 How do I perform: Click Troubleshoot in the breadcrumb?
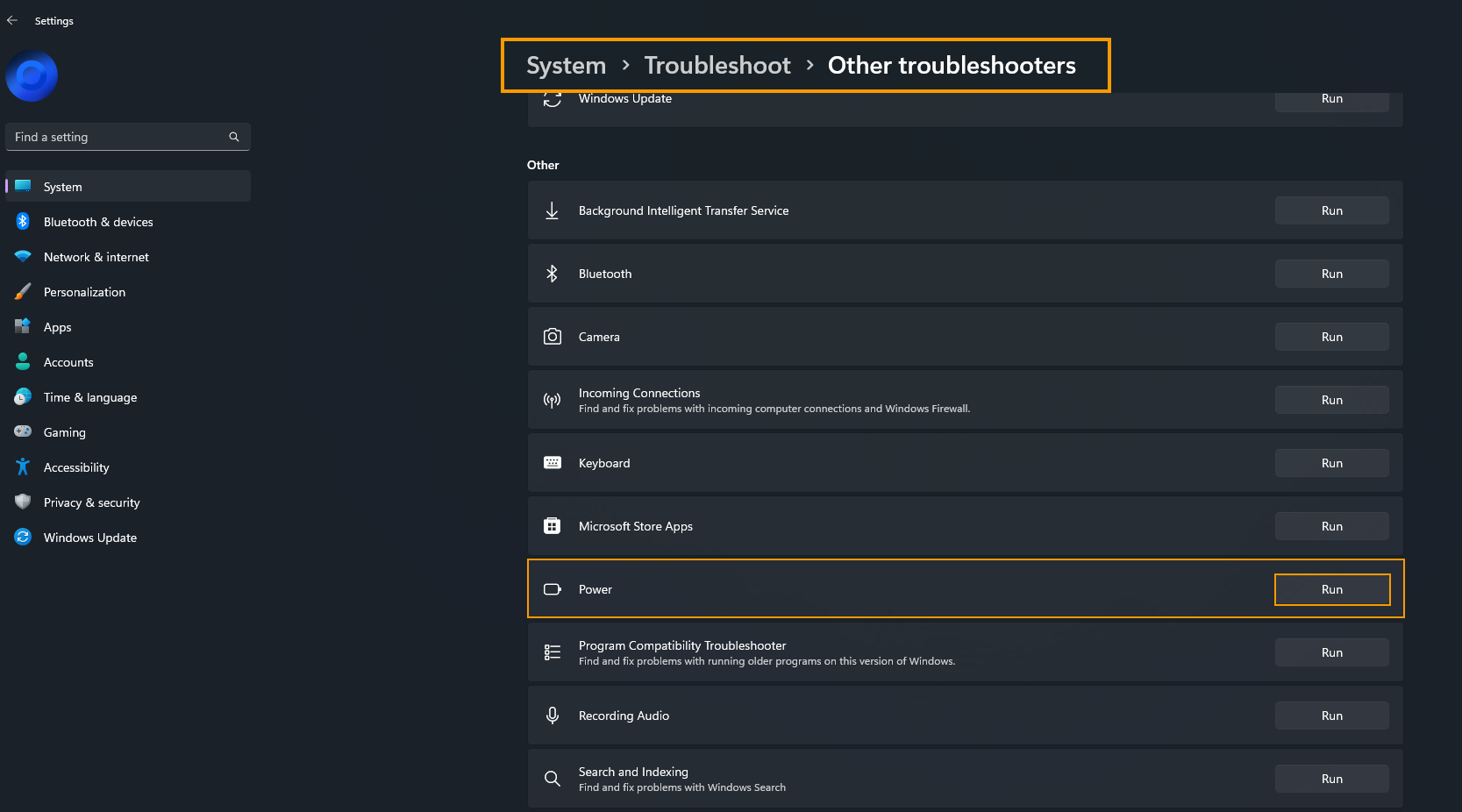pos(717,66)
